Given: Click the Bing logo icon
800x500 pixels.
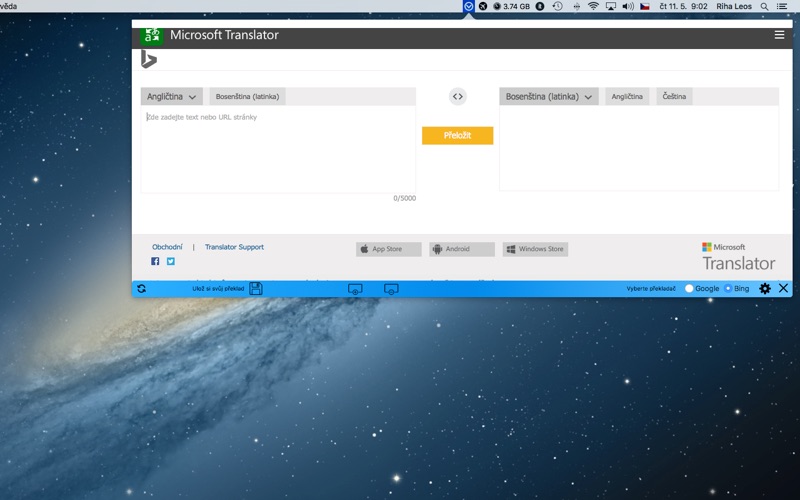Looking at the screenshot, I should pyautogui.click(x=148, y=59).
